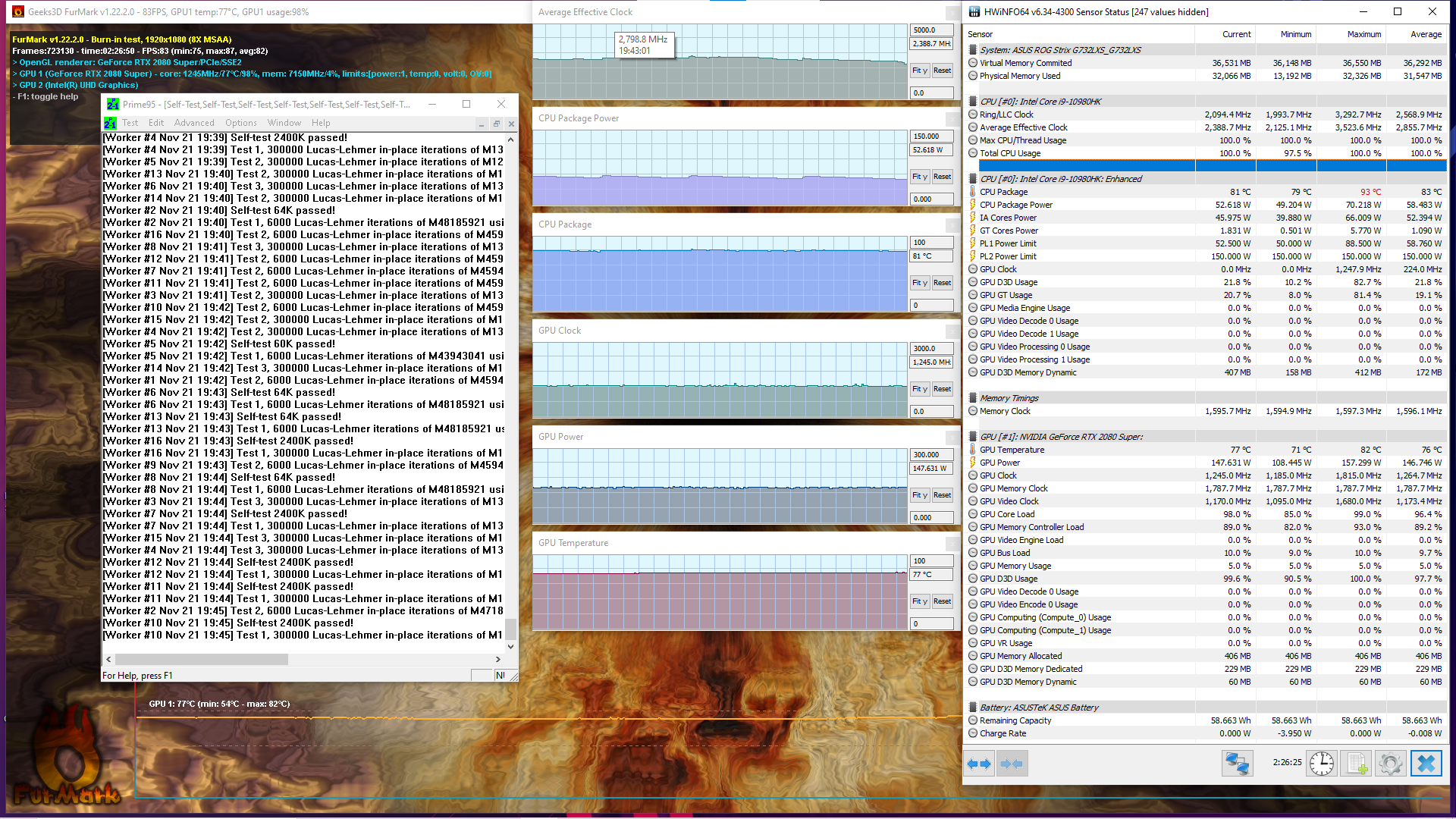Image resolution: width=1456 pixels, height=819 pixels.
Task: Open HWiNFO sensor settings via the gear icon
Action: (x=1390, y=763)
